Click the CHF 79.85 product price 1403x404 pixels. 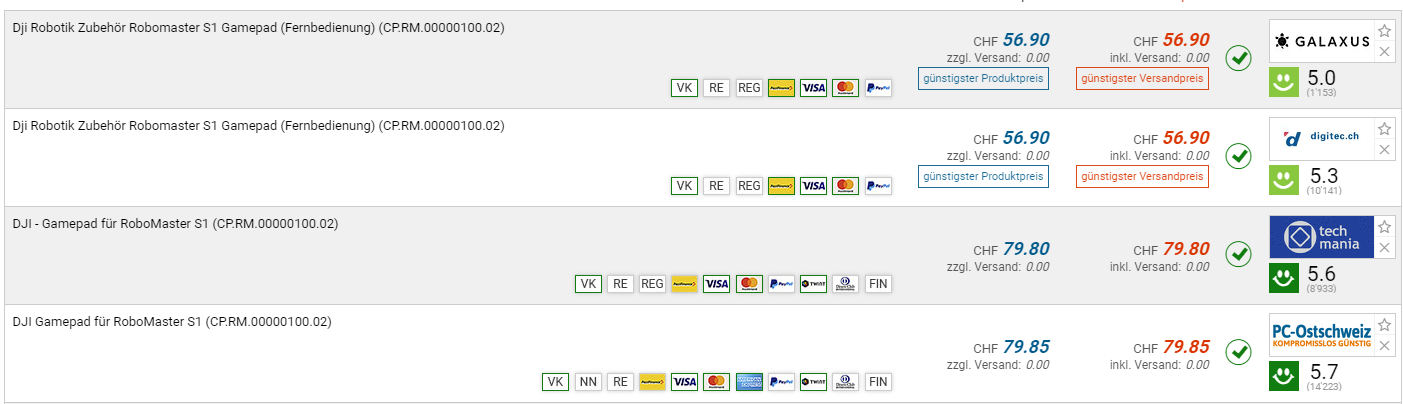(1026, 347)
